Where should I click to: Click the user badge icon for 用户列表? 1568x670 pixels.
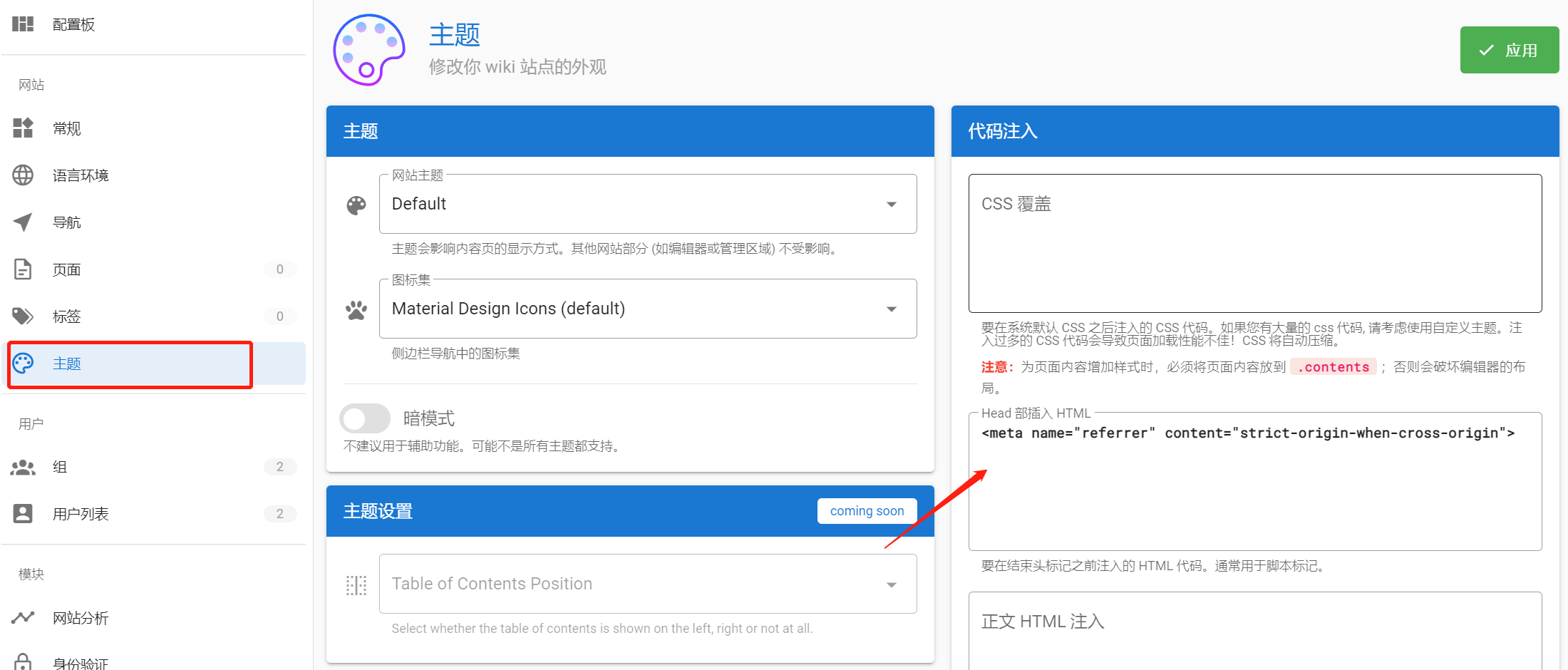pyautogui.click(x=23, y=514)
